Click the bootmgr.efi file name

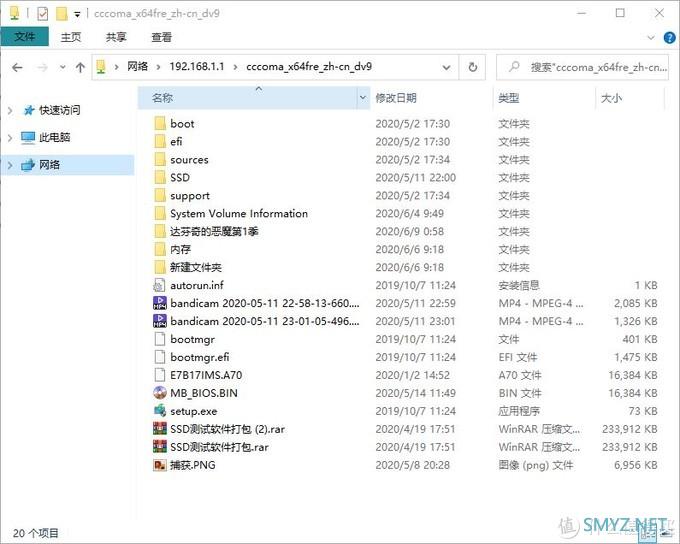click(x=199, y=357)
